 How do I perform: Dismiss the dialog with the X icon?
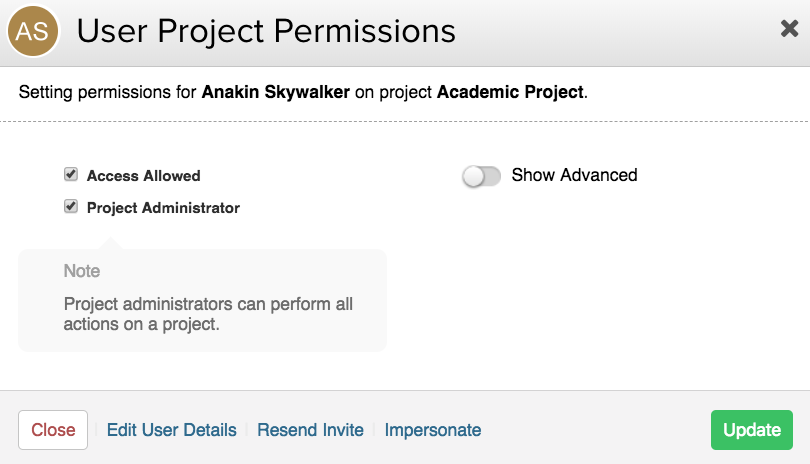(x=789, y=29)
